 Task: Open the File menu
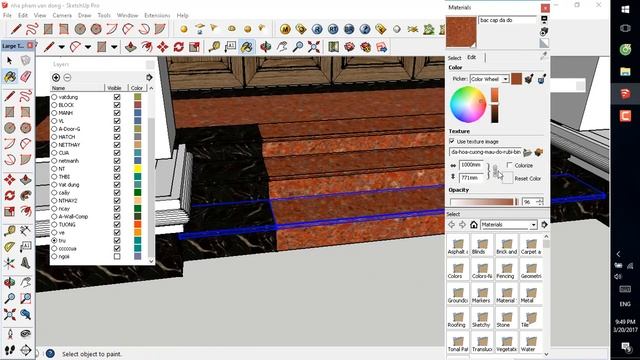pos(7,15)
